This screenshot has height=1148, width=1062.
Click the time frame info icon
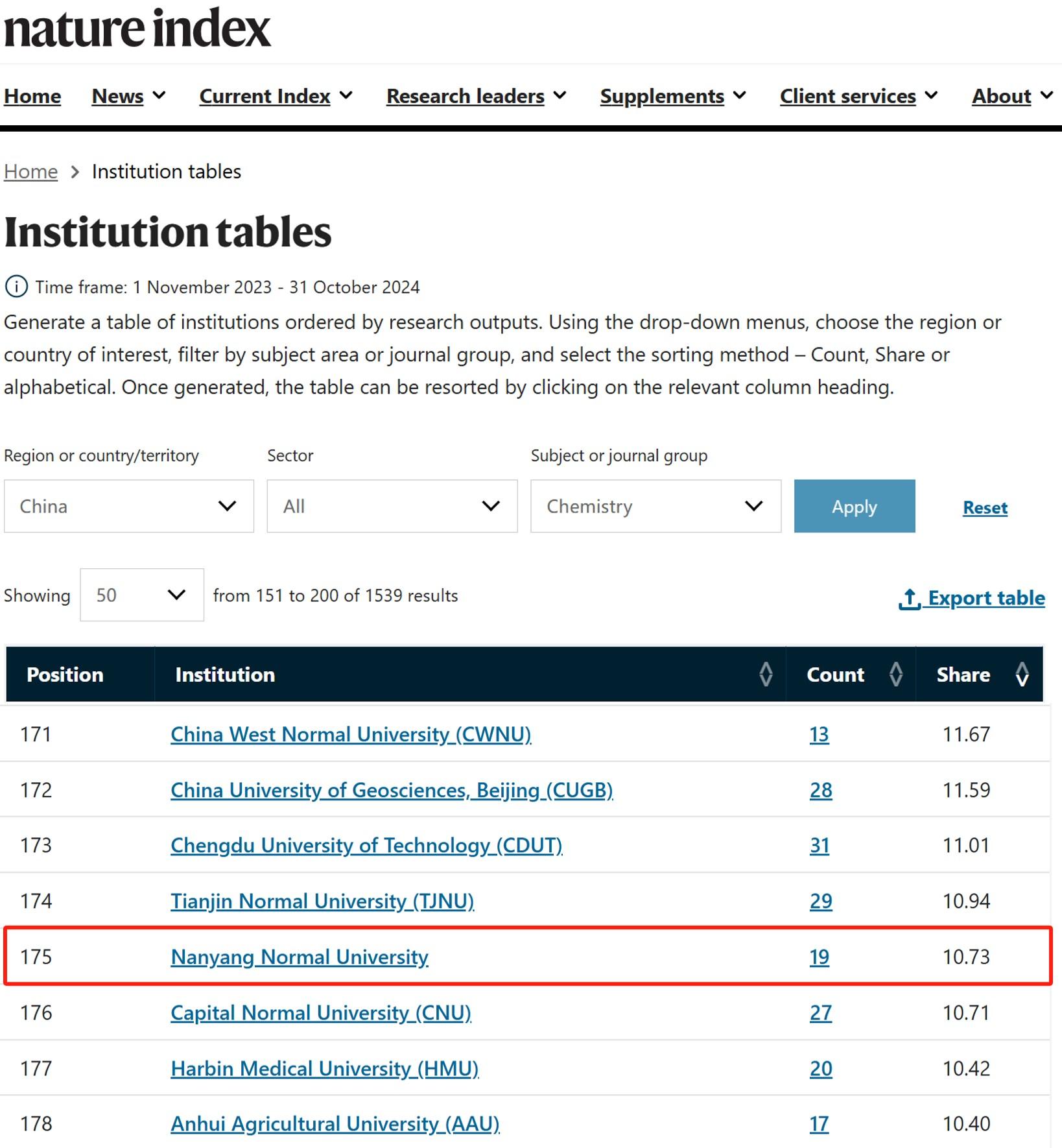(x=16, y=286)
